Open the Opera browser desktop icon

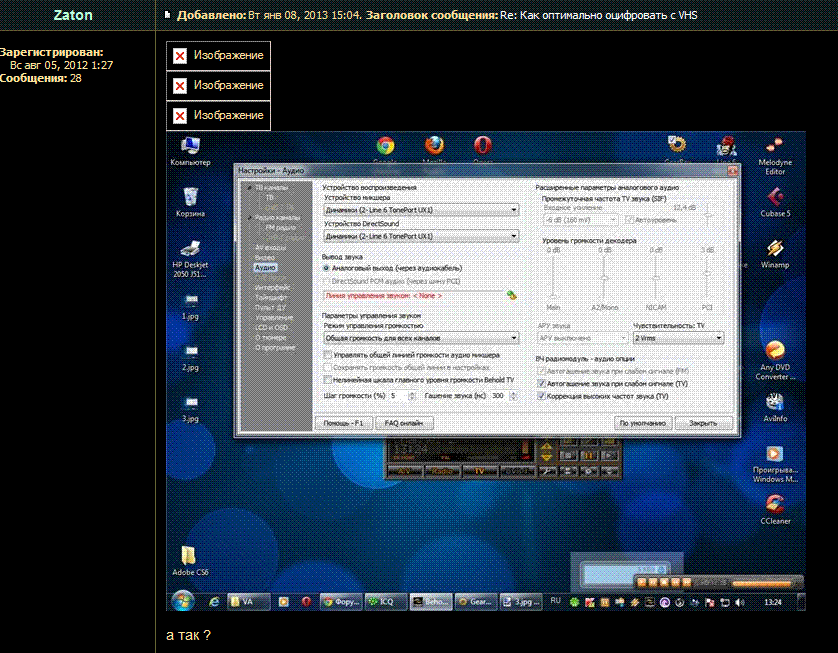[482, 147]
